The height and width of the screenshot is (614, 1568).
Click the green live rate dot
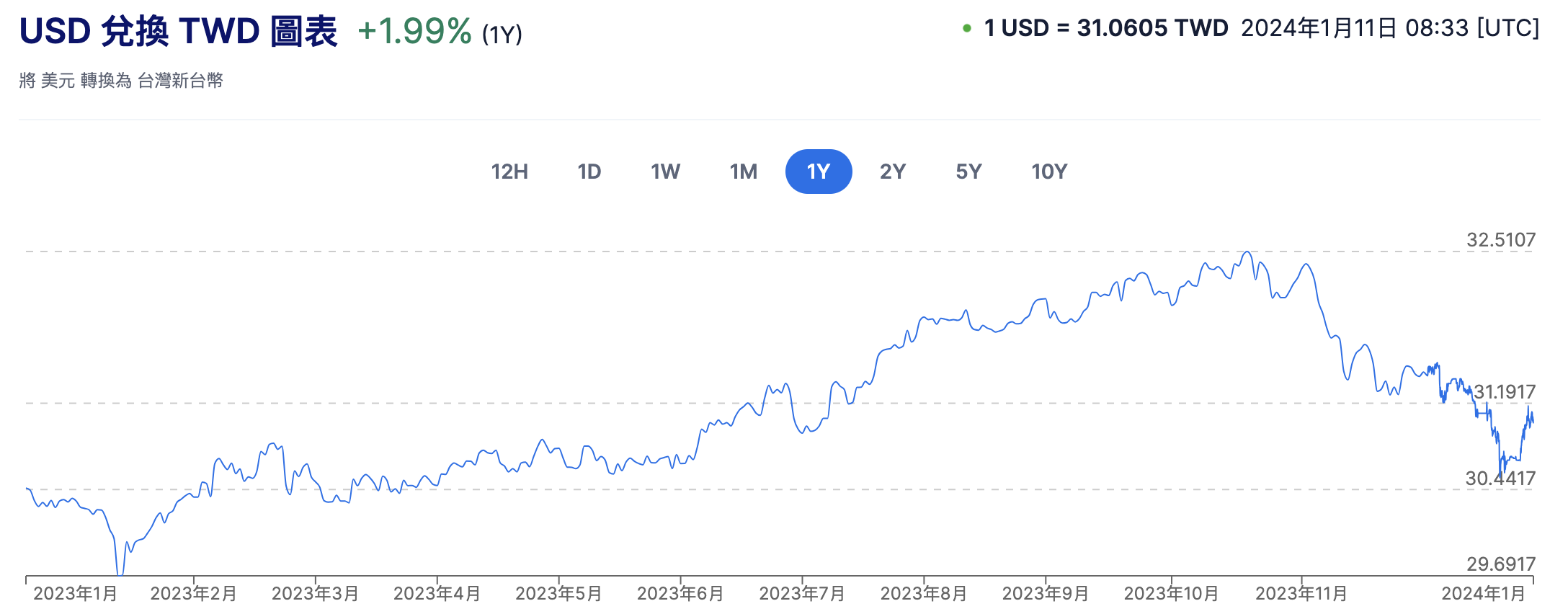coord(967,29)
